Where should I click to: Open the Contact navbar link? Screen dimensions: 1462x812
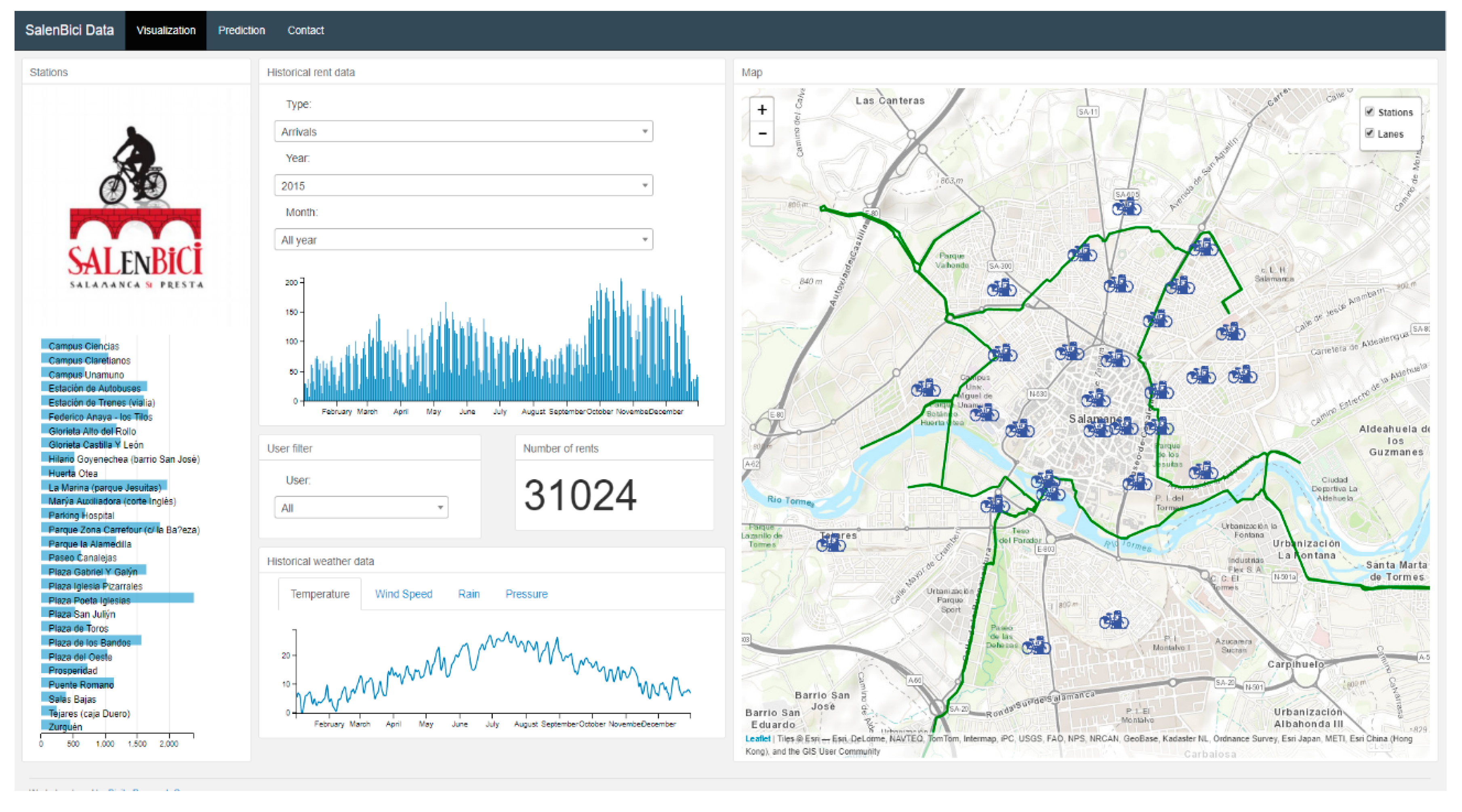[305, 30]
